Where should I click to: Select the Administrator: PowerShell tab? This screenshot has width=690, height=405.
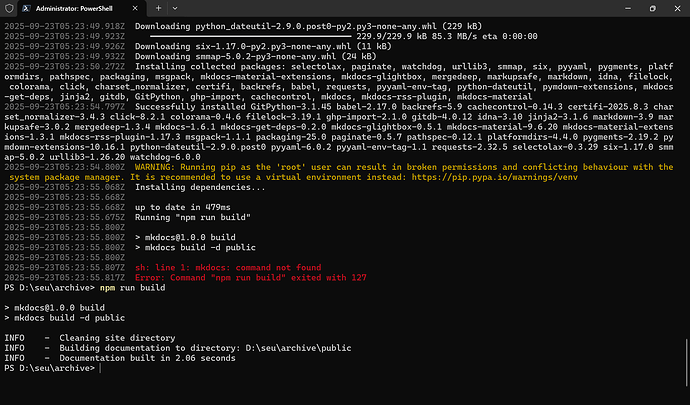pyautogui.click(x=81, y=8)
